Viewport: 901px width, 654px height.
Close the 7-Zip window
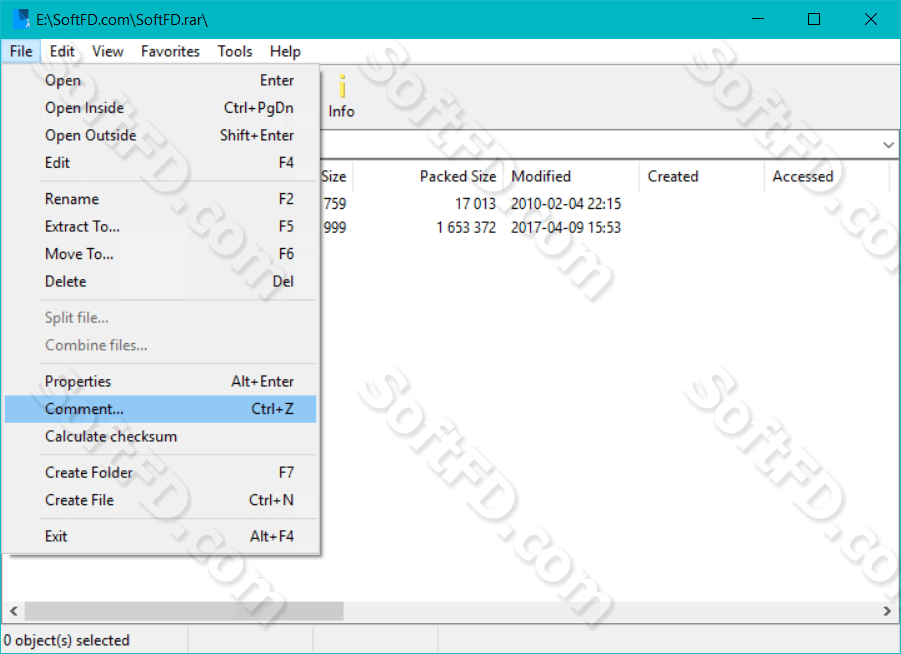click(871, 19)
